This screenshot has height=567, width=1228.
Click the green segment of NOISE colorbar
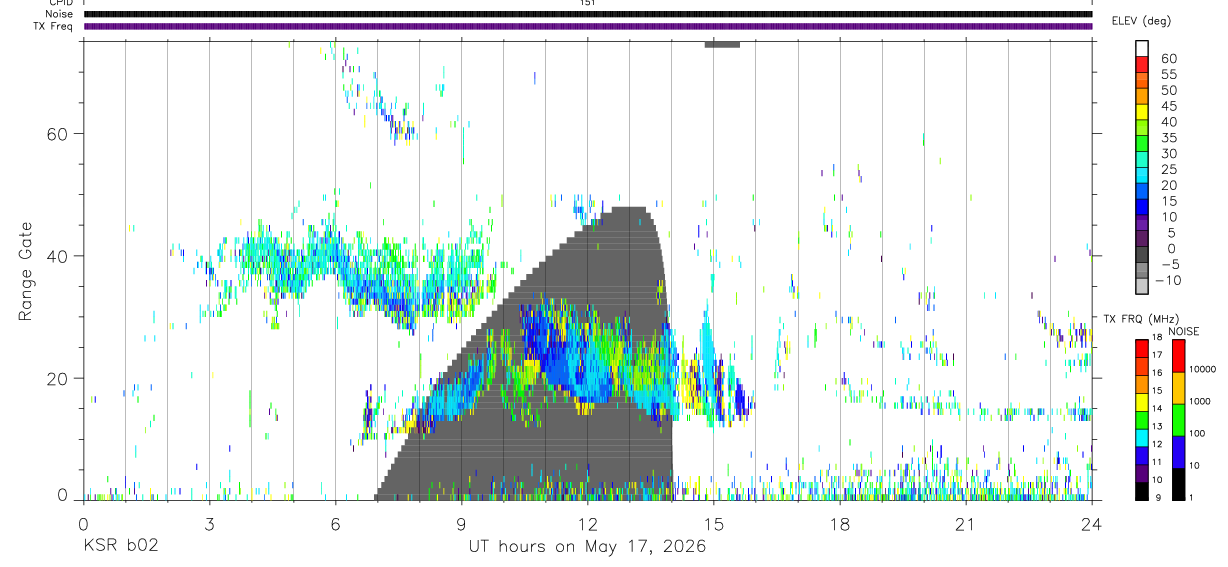pos(1178,420)
